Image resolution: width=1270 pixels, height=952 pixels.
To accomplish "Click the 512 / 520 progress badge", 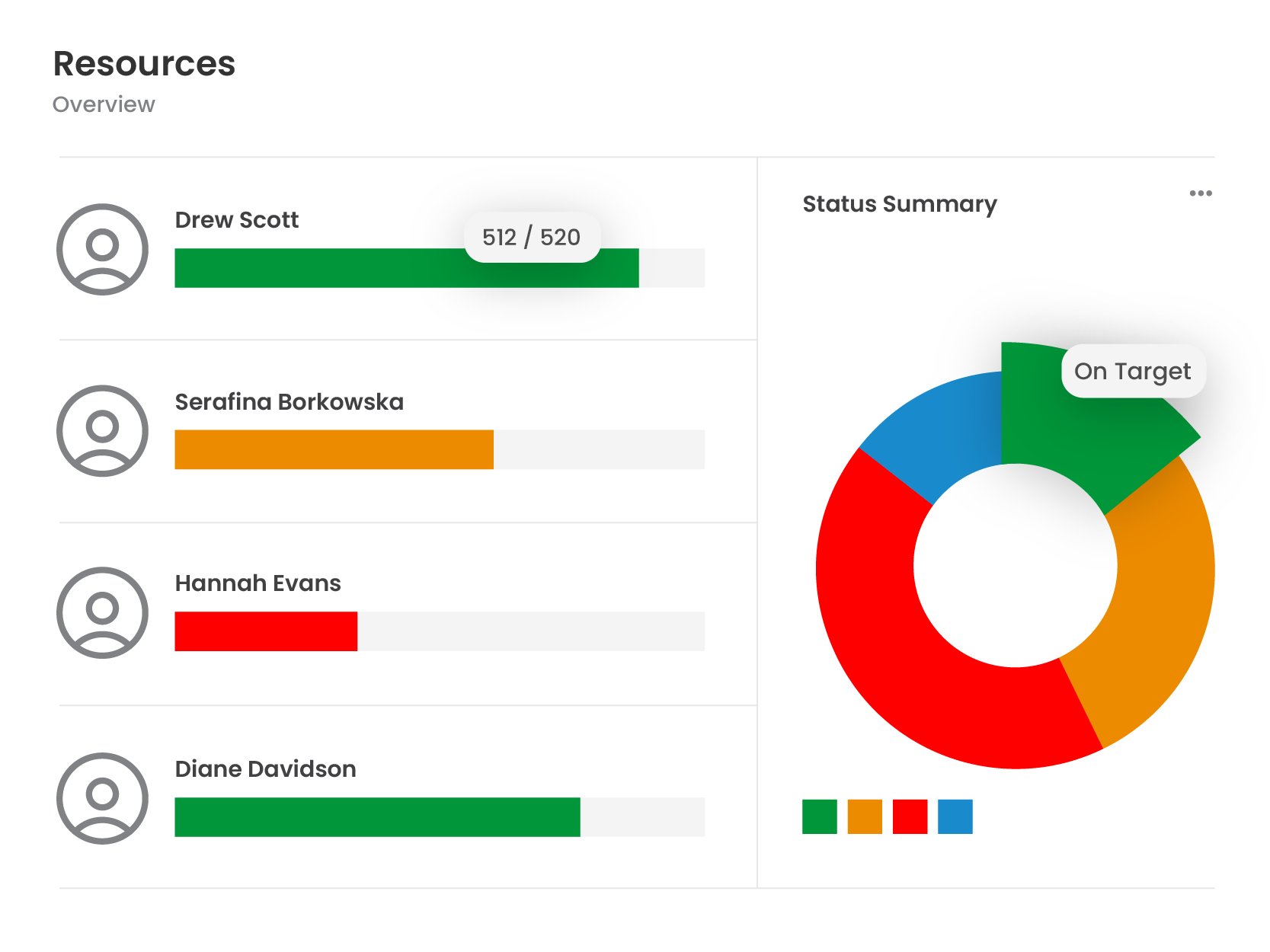I will 531,237.
